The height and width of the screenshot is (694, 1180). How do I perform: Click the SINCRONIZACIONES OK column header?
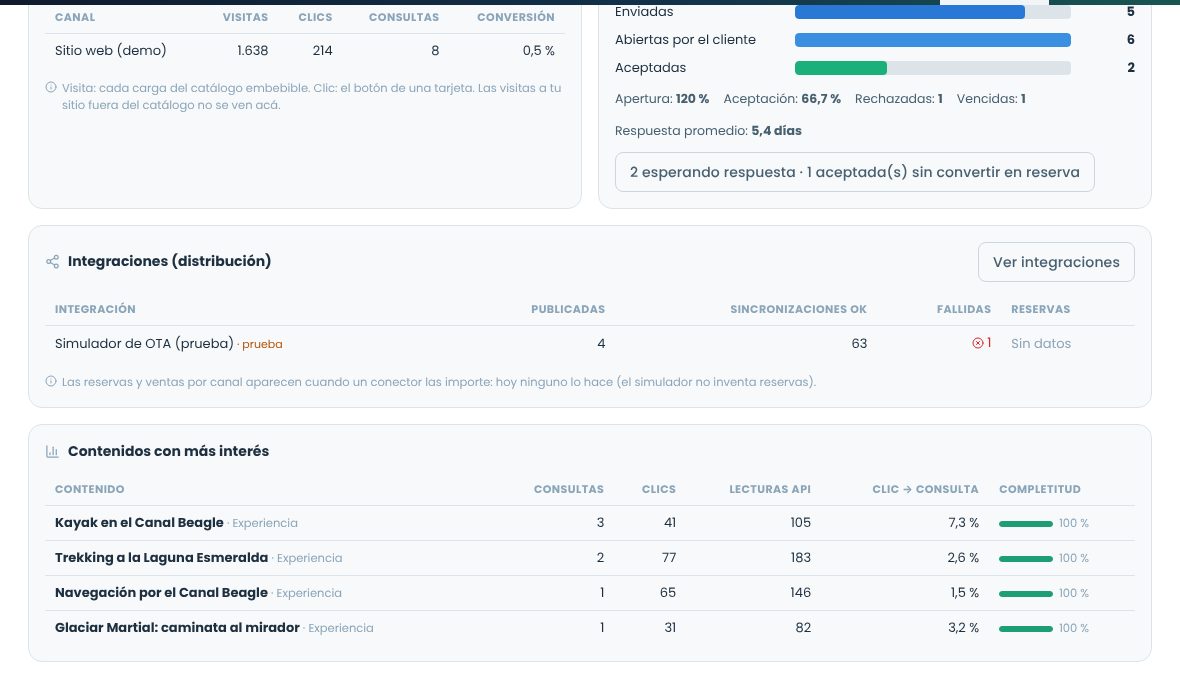coord(798,309)
